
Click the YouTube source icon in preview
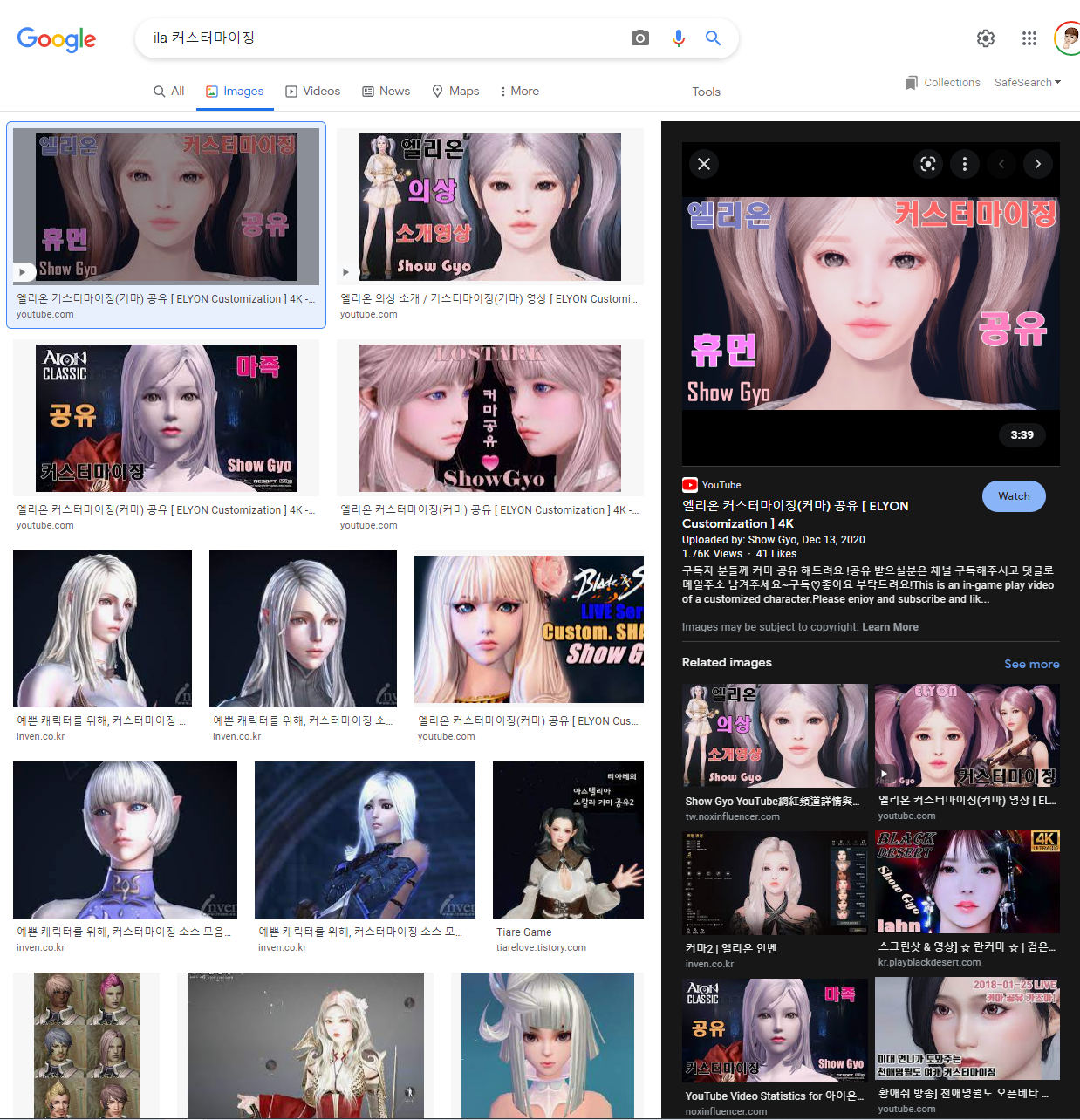coord(690,485)
